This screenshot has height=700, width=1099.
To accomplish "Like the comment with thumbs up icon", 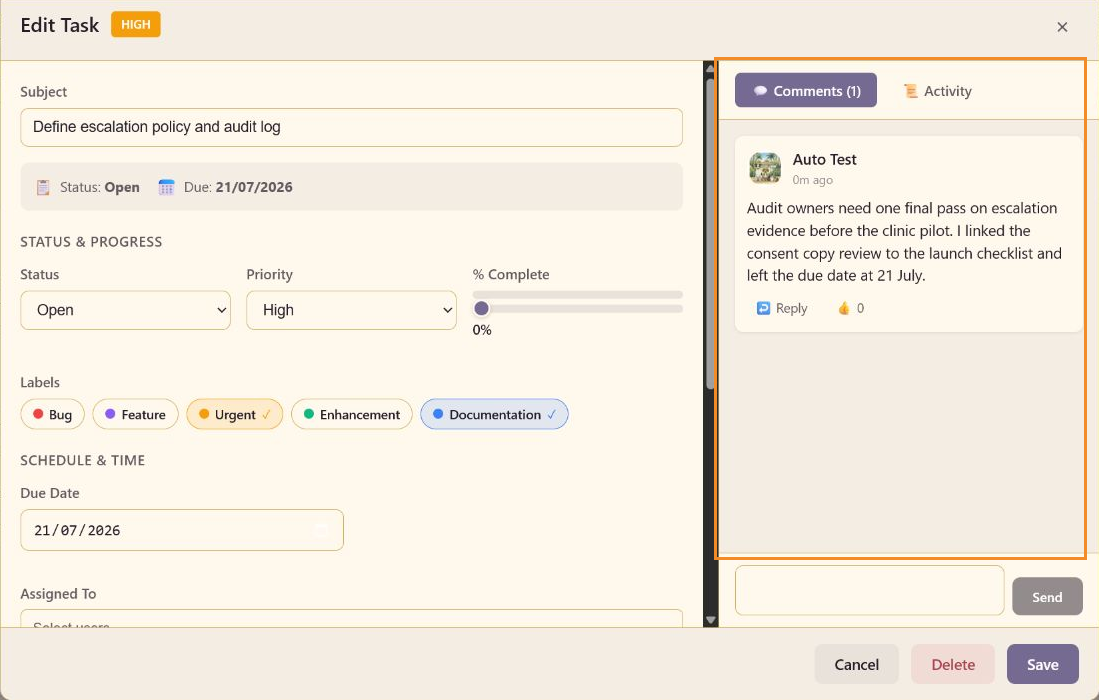I will click(x=844, y=308).
